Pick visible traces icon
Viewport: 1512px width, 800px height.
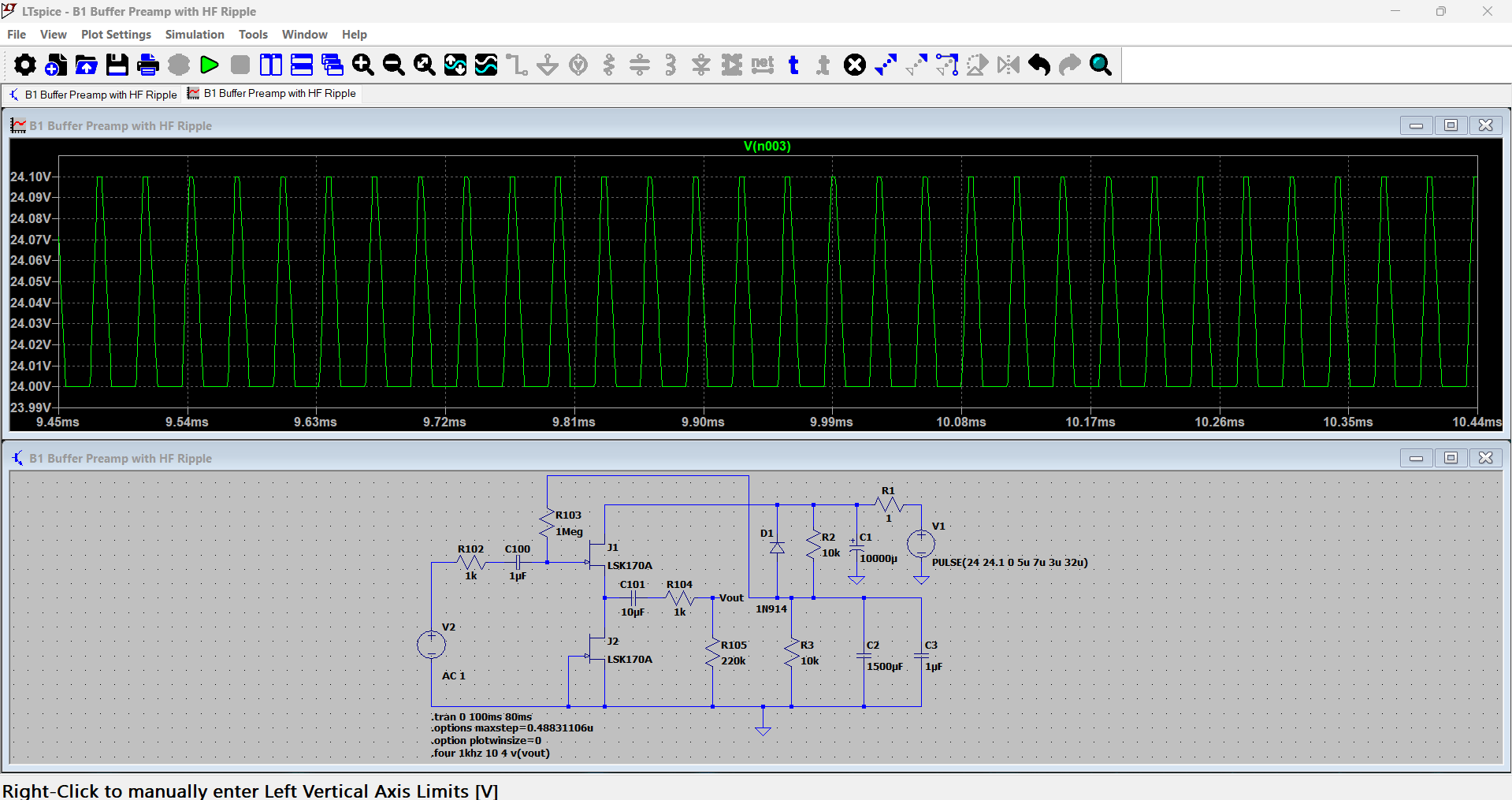[x=486, y=65]
